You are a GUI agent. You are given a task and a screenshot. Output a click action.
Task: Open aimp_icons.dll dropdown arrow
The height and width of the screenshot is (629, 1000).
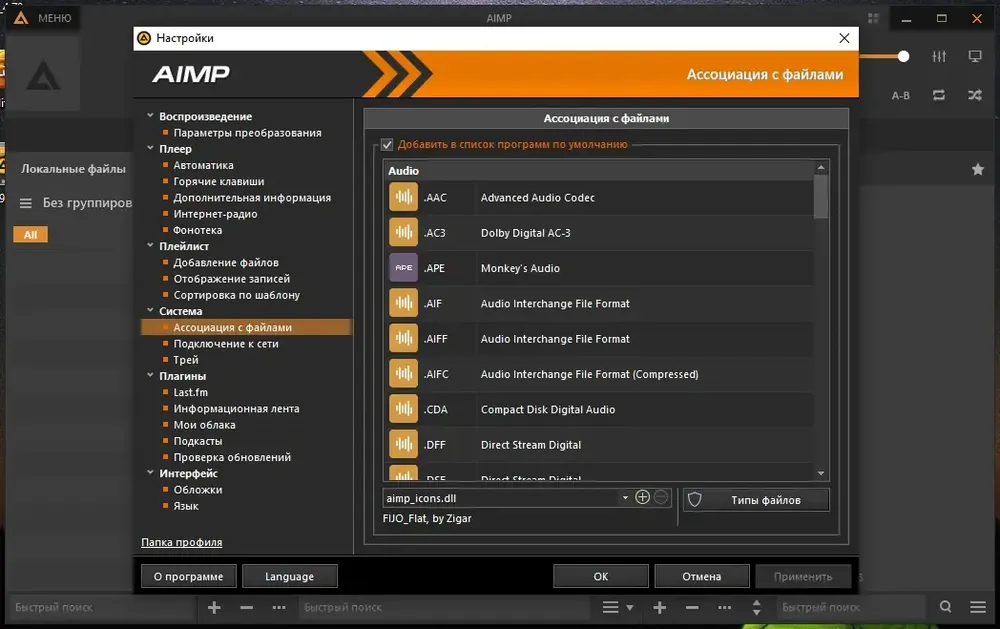625,498
